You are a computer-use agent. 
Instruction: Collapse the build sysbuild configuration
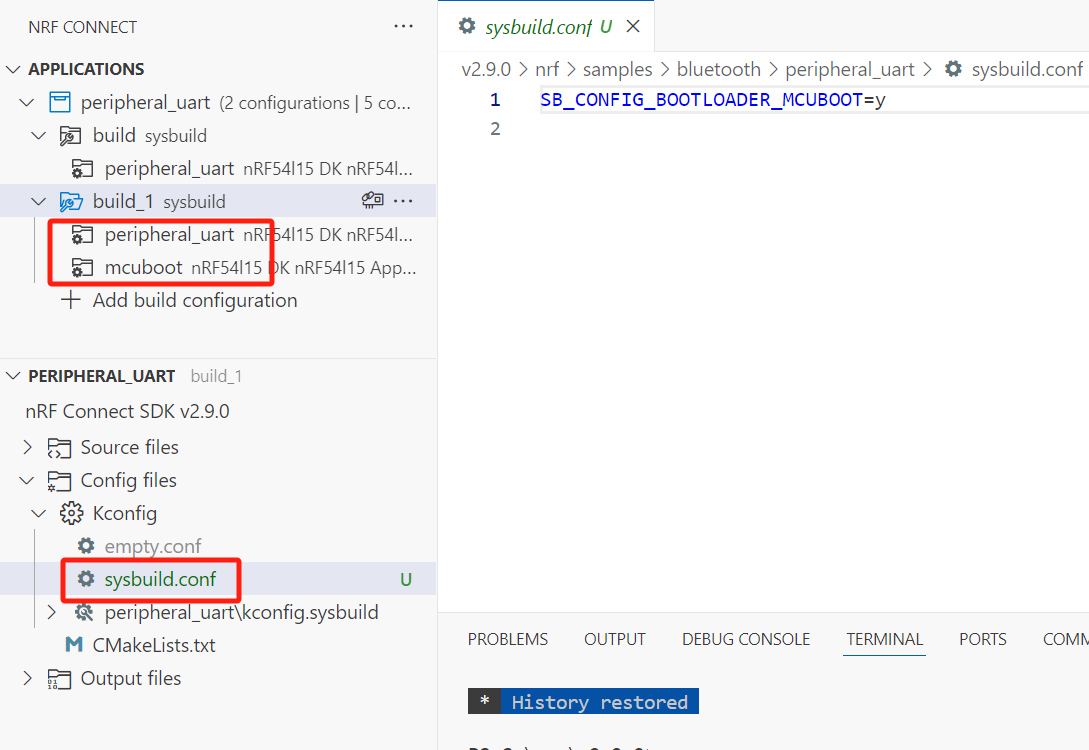pos(39,135)
